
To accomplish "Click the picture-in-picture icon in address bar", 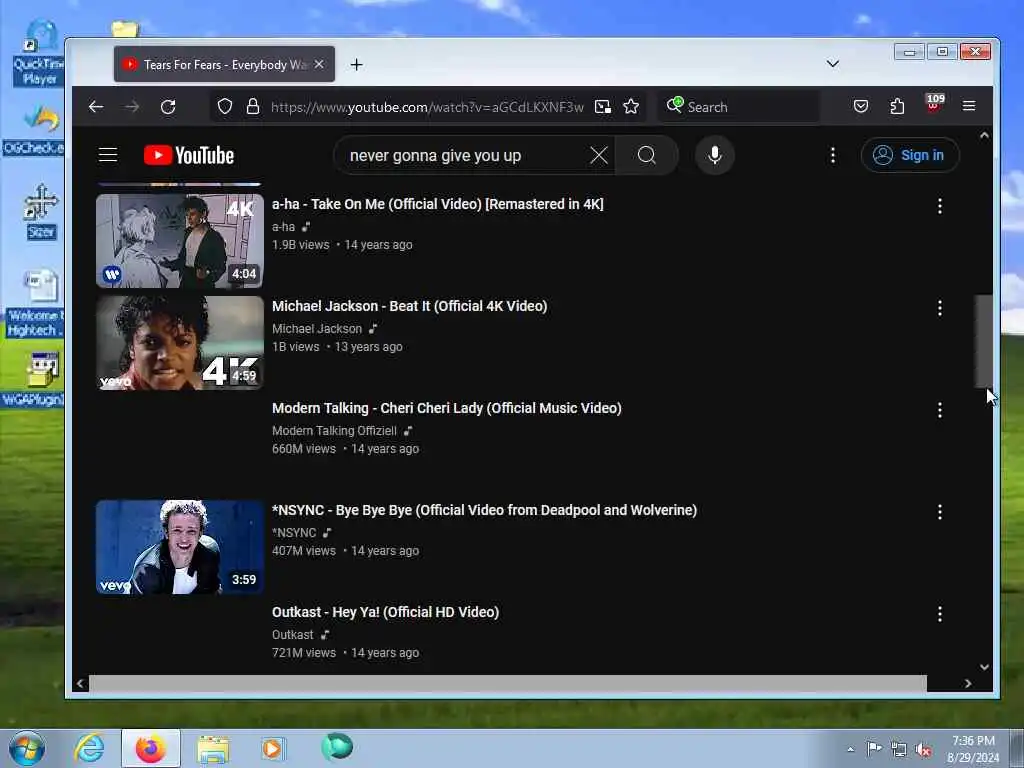I will [x=602, y=106].
